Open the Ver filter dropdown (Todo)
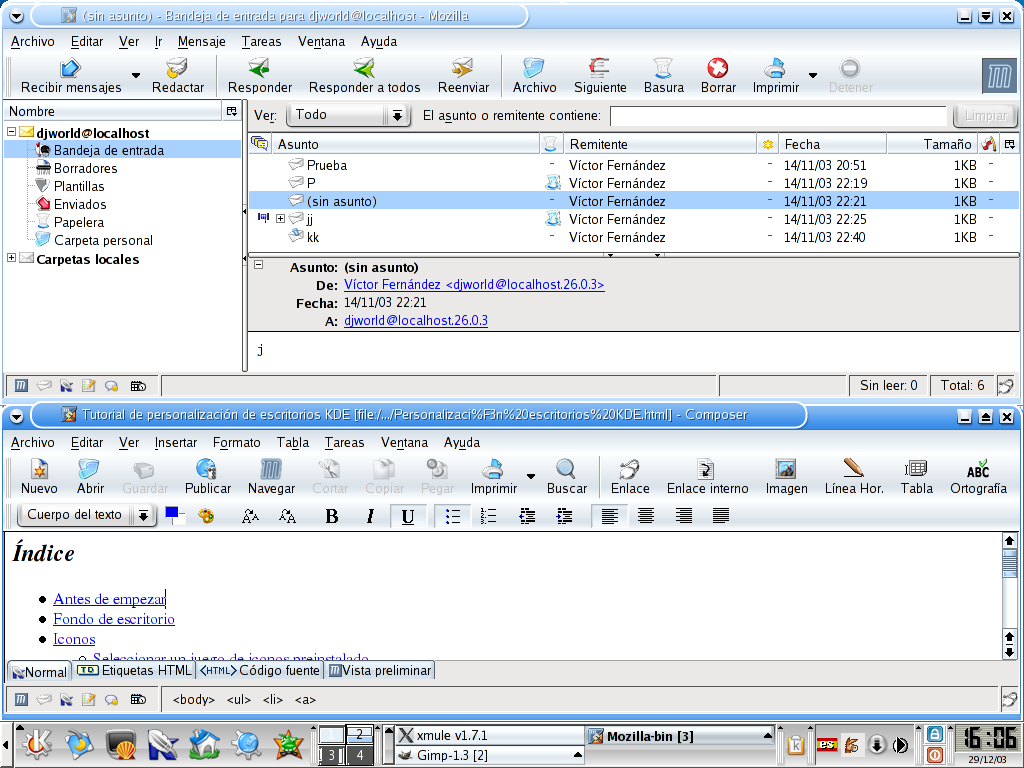The height and width of the screenshot is (768, 1024). 349,116
